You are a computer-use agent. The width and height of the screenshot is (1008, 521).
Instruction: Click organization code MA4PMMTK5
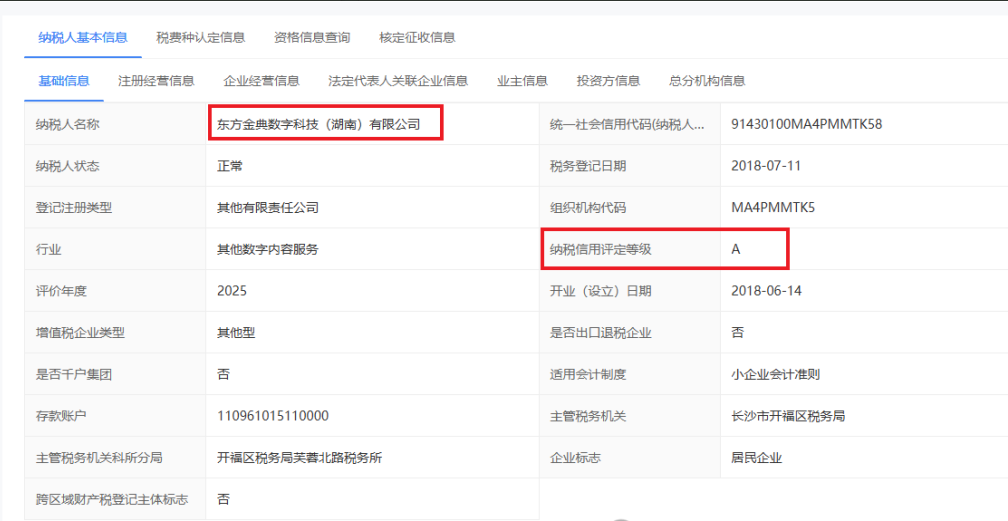[773, 208]
